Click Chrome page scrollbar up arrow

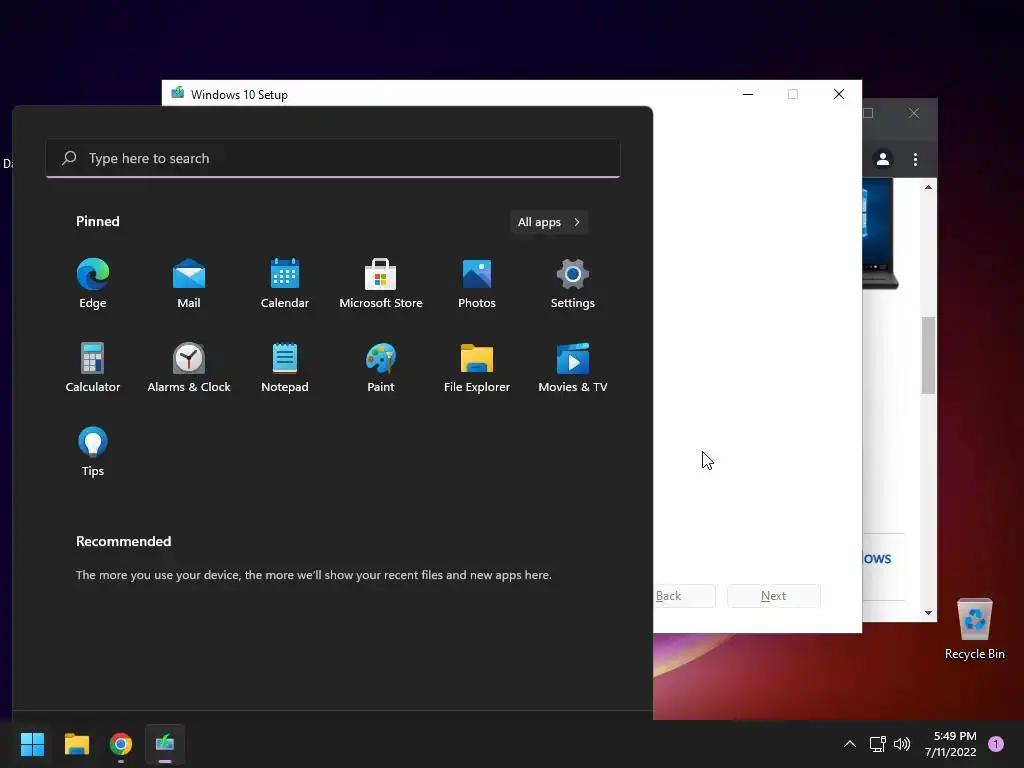[928, 187]
